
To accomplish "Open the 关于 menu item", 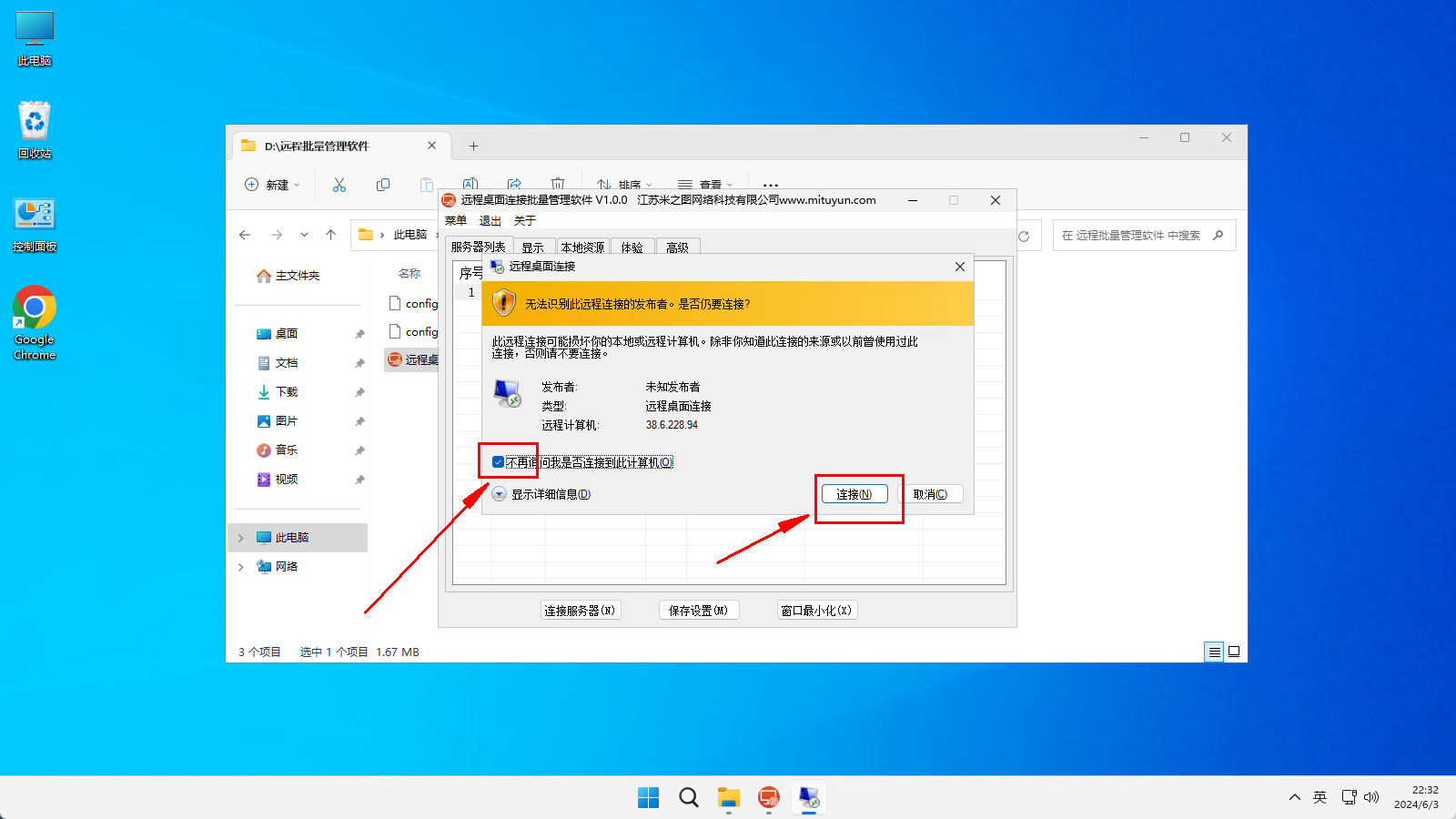I will pos(525,221).
